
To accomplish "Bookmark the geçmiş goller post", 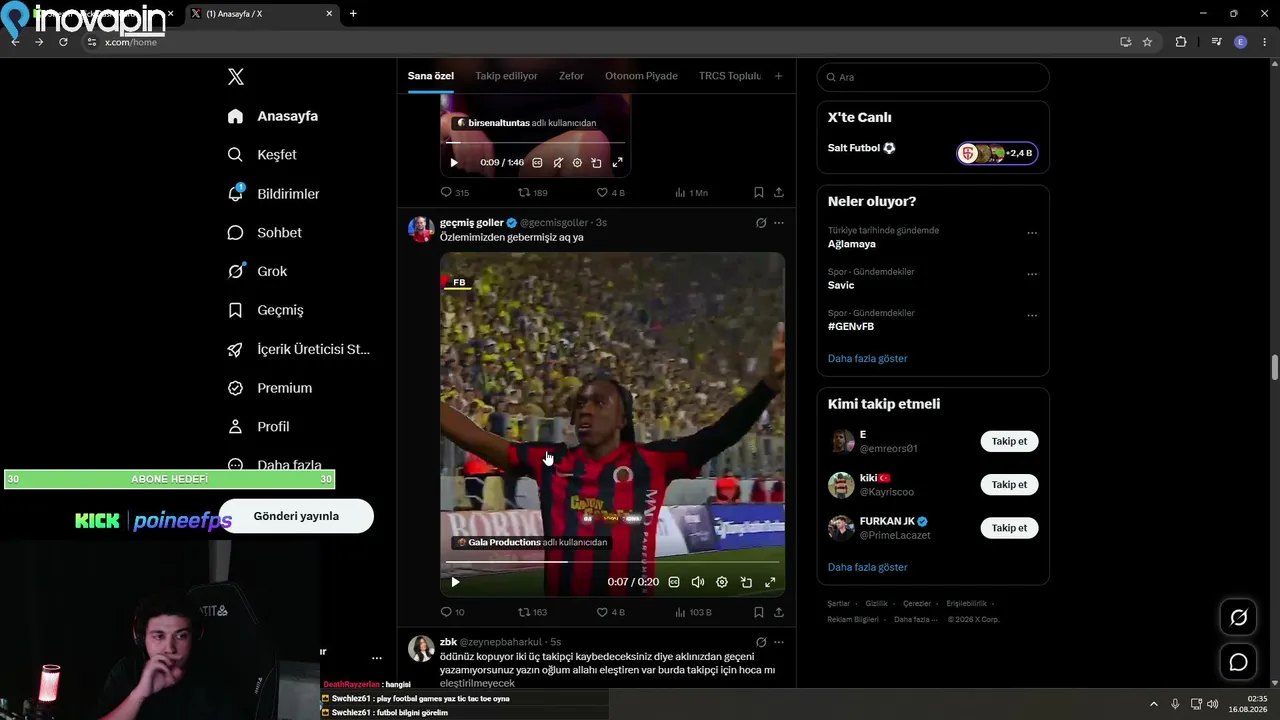I will pos(759,612).
